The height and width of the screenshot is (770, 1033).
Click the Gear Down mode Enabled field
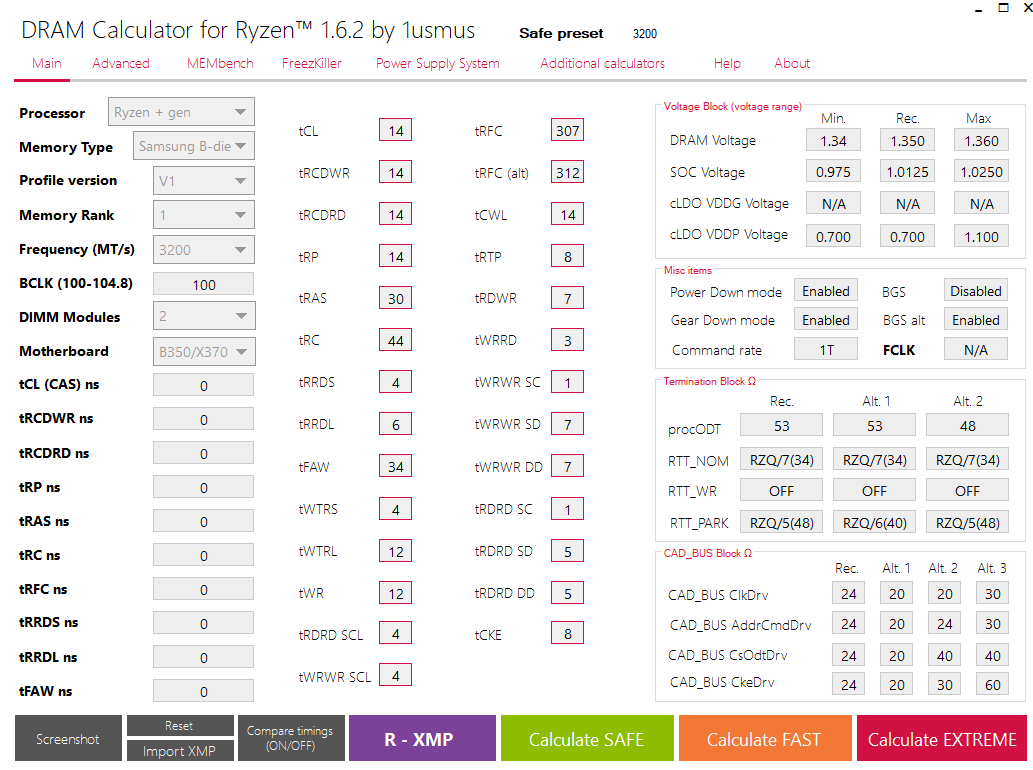[825, 320]
